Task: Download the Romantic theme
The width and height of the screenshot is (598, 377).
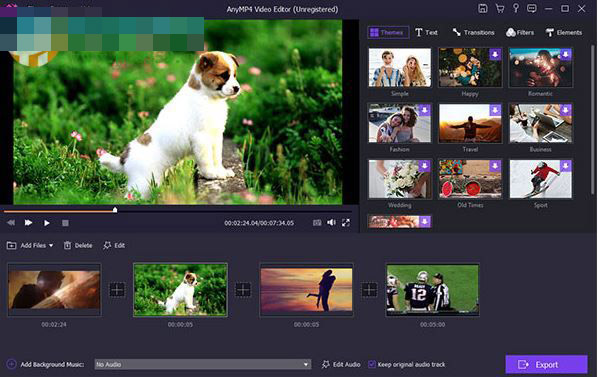Action: [566, 54]
